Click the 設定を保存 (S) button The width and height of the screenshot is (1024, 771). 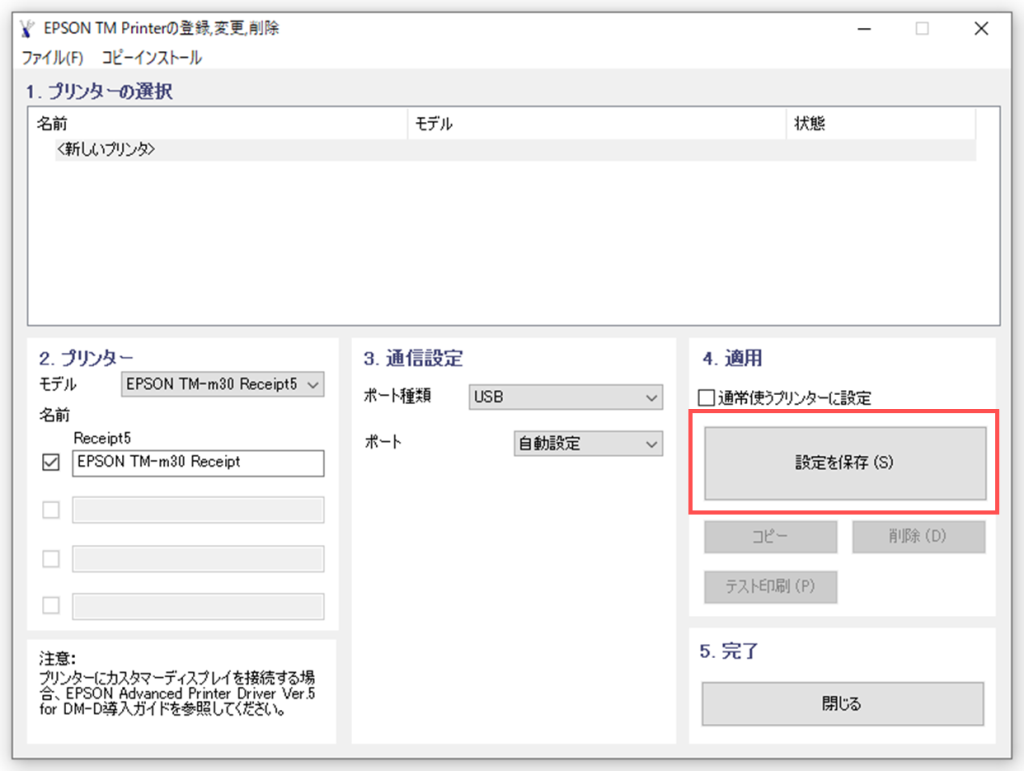[x=845, y=463]
